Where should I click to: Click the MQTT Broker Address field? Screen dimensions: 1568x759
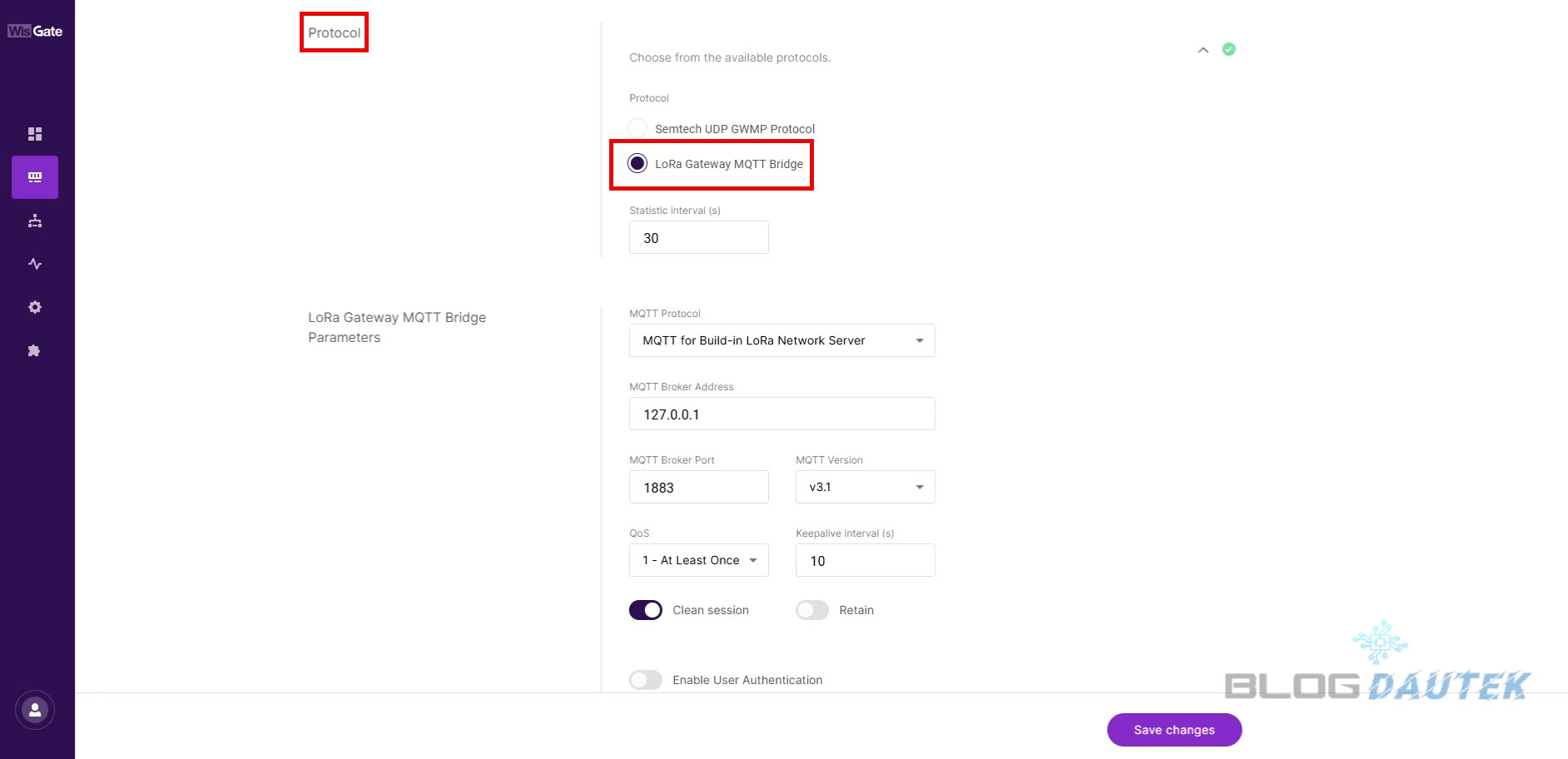[782, 414]
